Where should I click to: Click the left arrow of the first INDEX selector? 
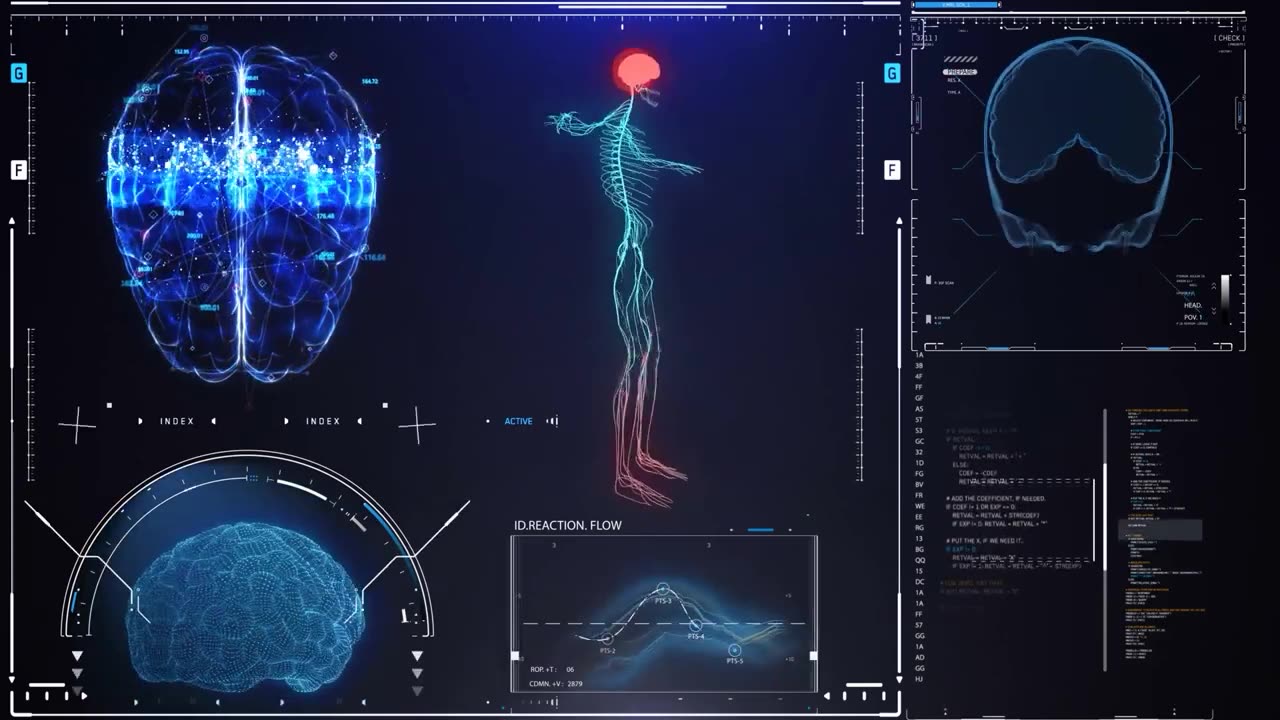140,421
